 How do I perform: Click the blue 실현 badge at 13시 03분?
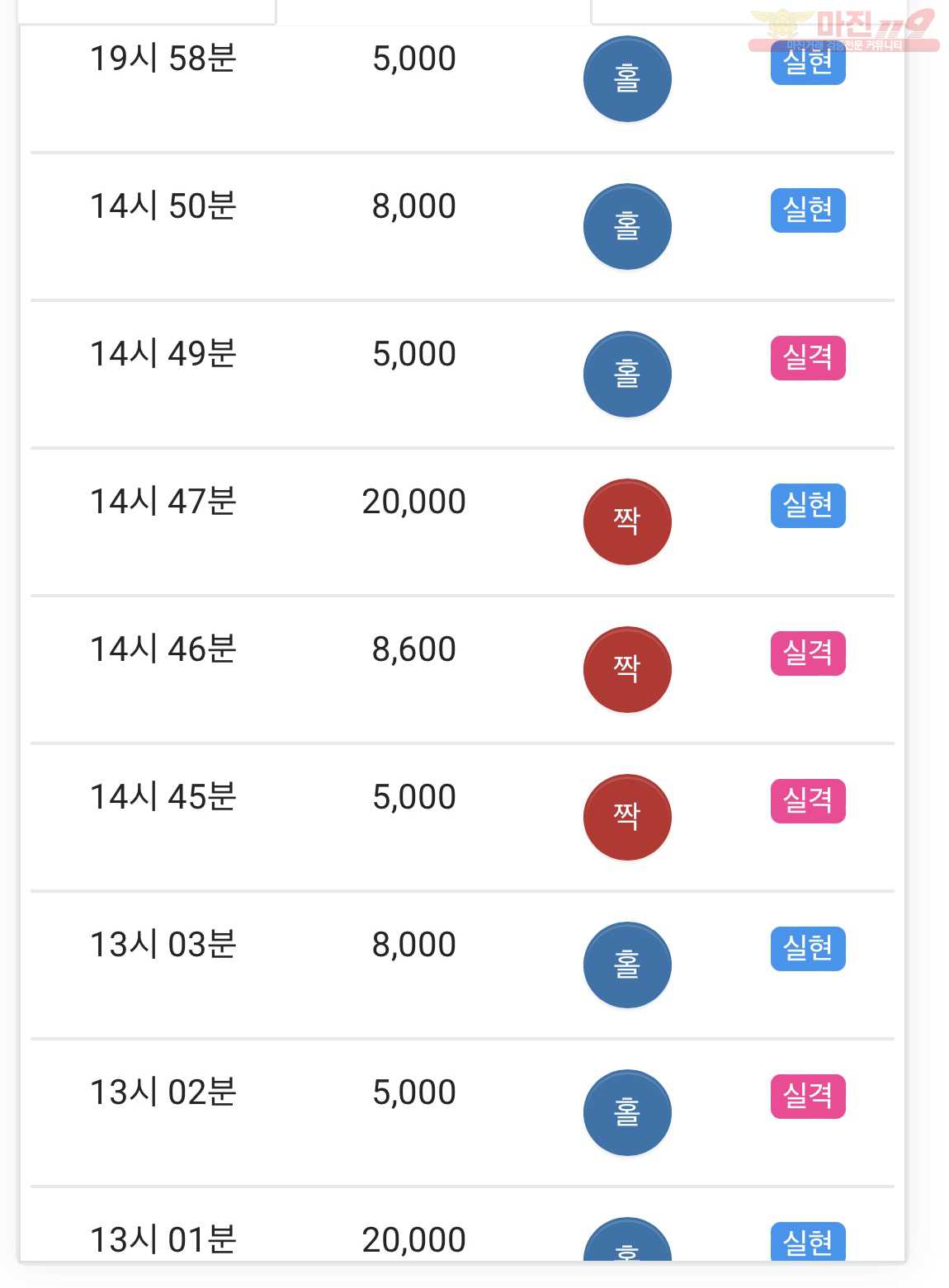(808, 949)
